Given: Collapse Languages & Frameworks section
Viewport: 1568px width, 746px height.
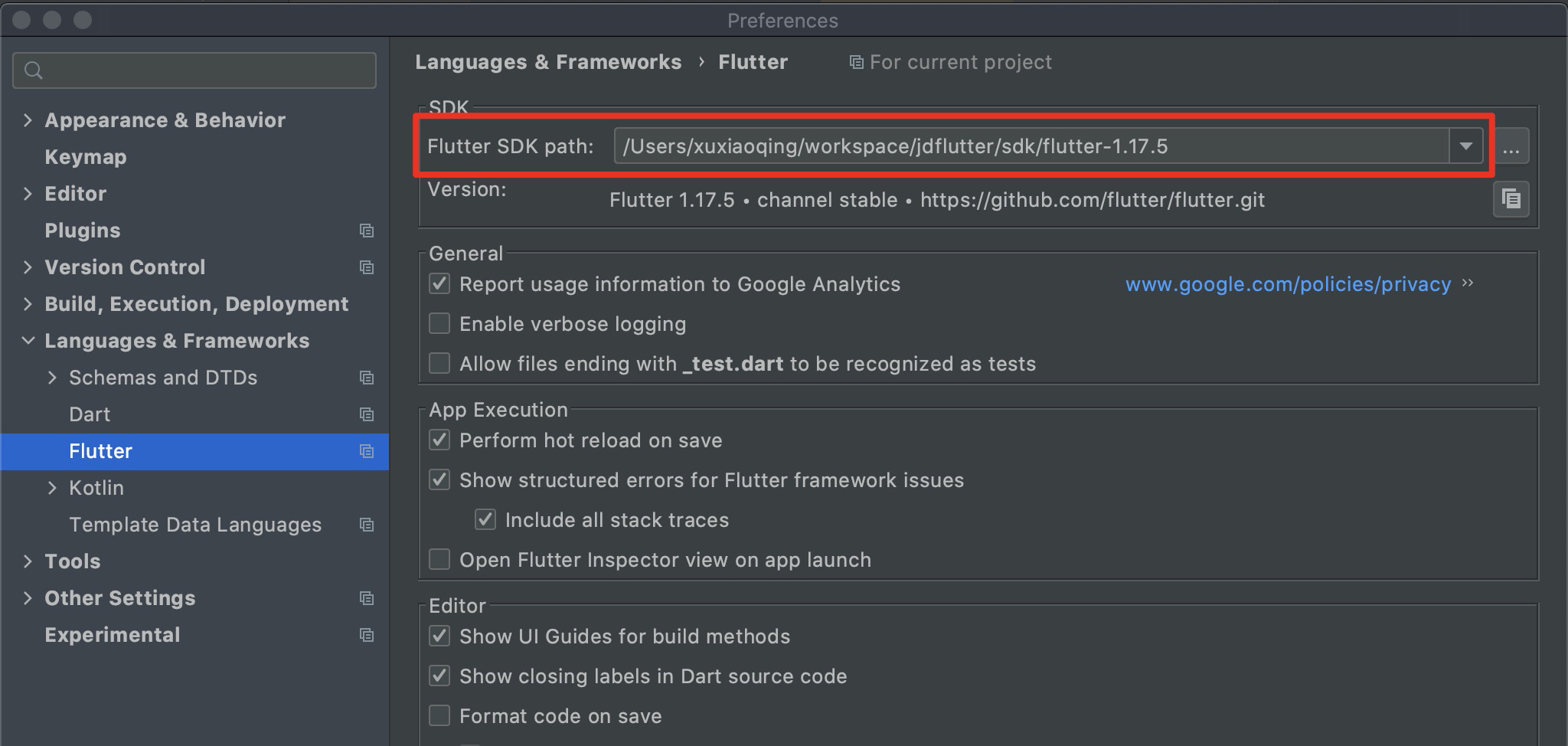Looking at the screenshot, I should pos(28,341).
